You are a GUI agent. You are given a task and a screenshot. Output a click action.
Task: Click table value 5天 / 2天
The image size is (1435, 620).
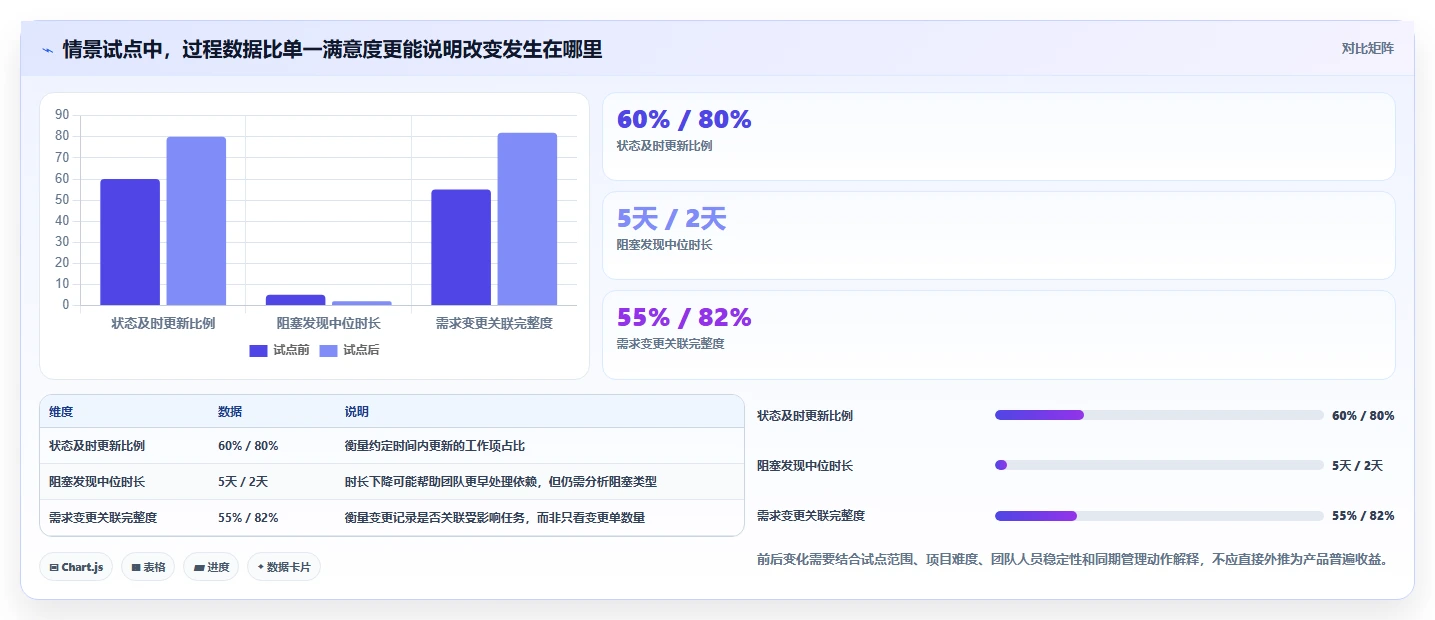pyautogui.click(x=243, y=482)
